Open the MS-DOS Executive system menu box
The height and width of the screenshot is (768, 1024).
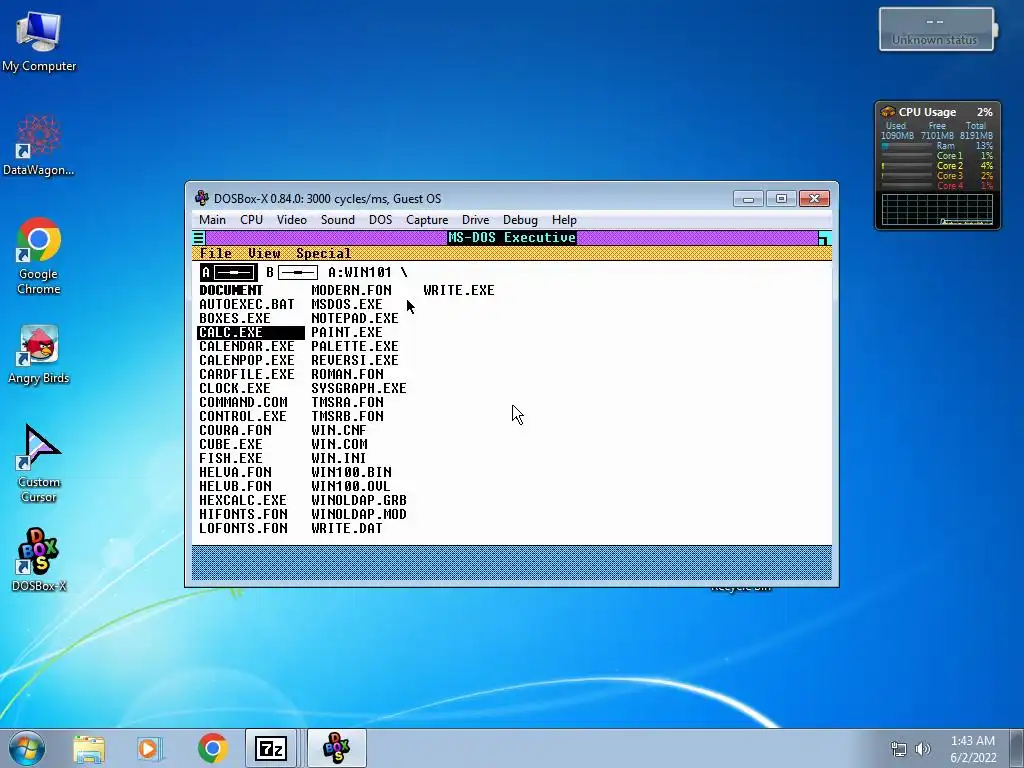coord(199,238)
